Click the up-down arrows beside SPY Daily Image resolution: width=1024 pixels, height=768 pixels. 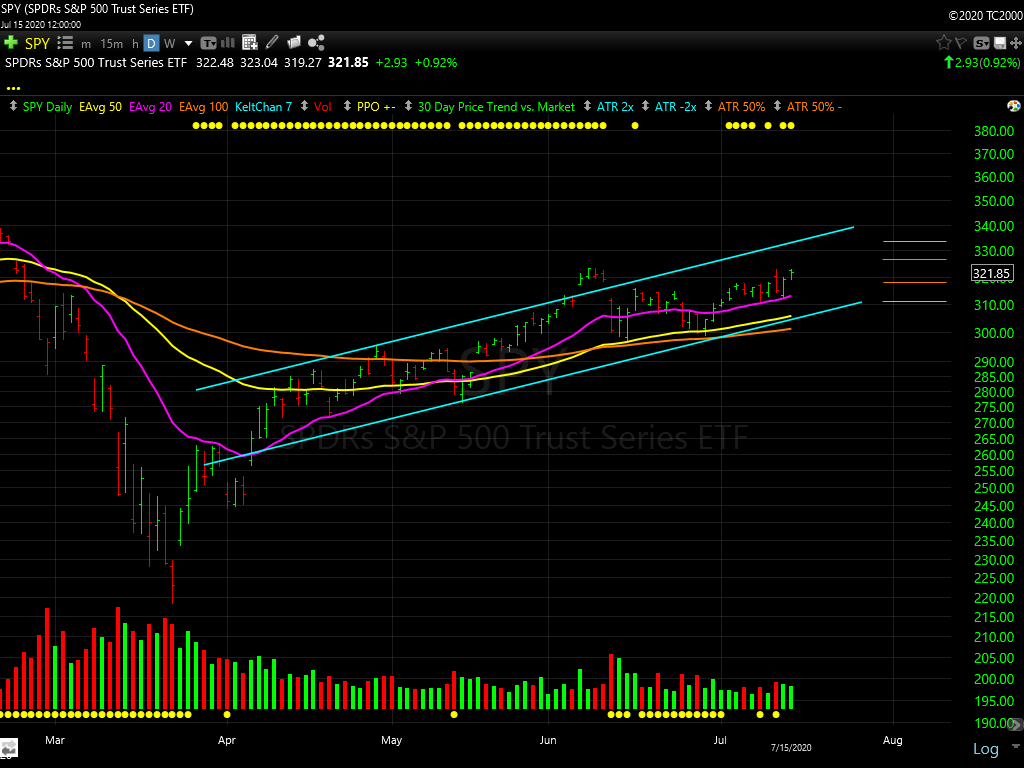[x=13, y=106]
